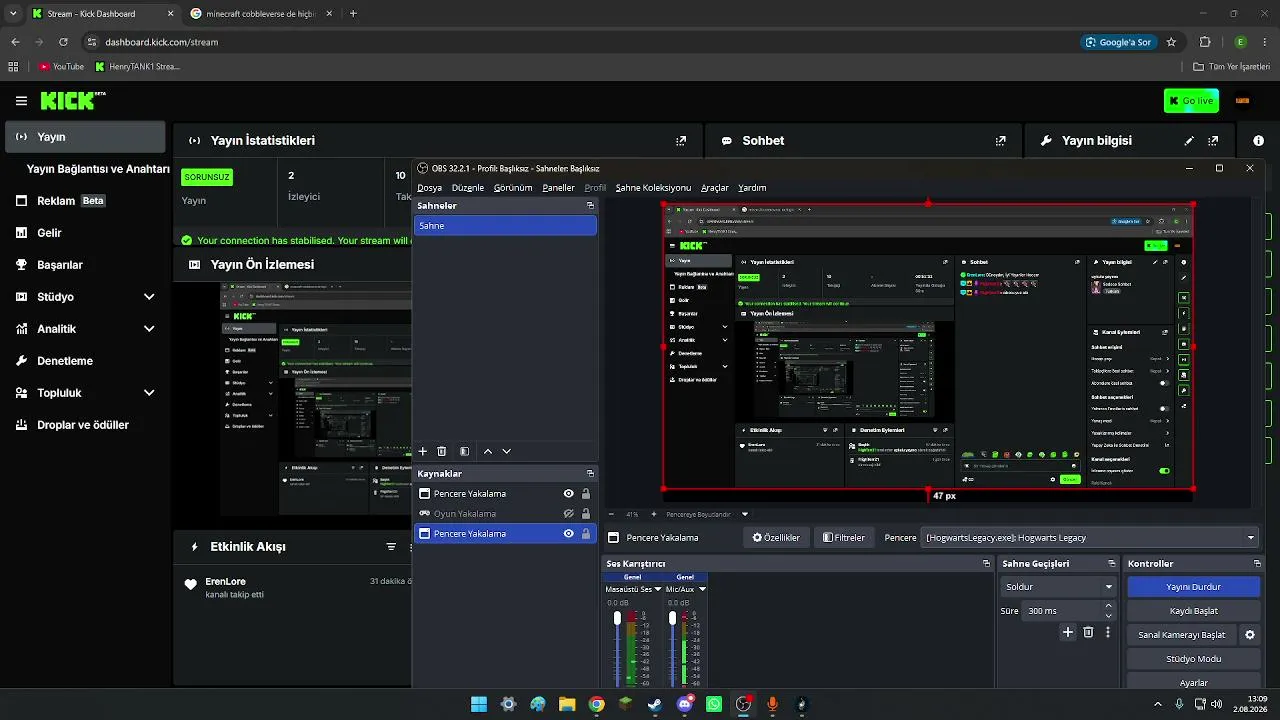Move the scene down with the down arrow
1280x720 pixels.
coord(507,452)
